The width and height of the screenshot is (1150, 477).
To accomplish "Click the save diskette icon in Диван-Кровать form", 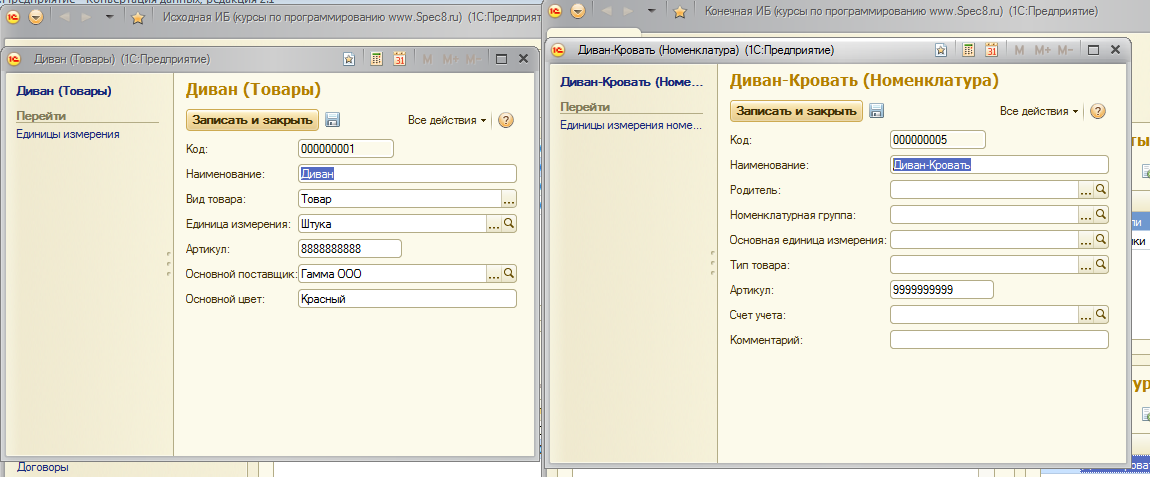I will (877, 111).
